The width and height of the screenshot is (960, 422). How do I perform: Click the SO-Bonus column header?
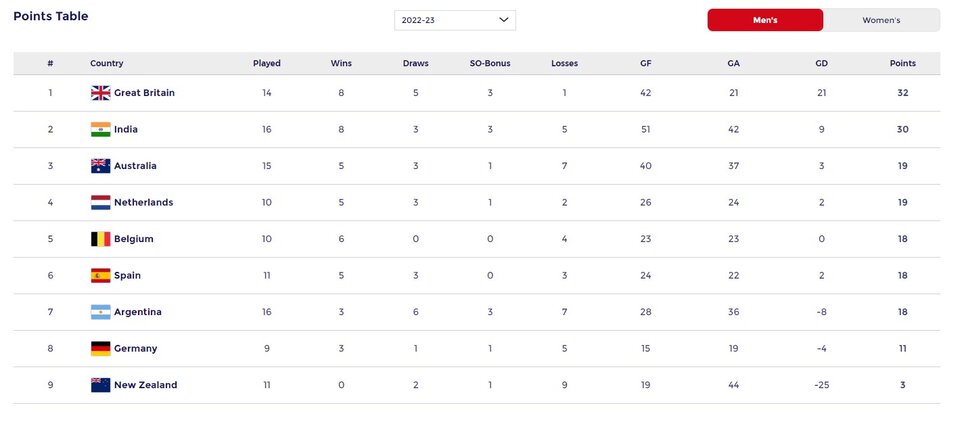490,63
